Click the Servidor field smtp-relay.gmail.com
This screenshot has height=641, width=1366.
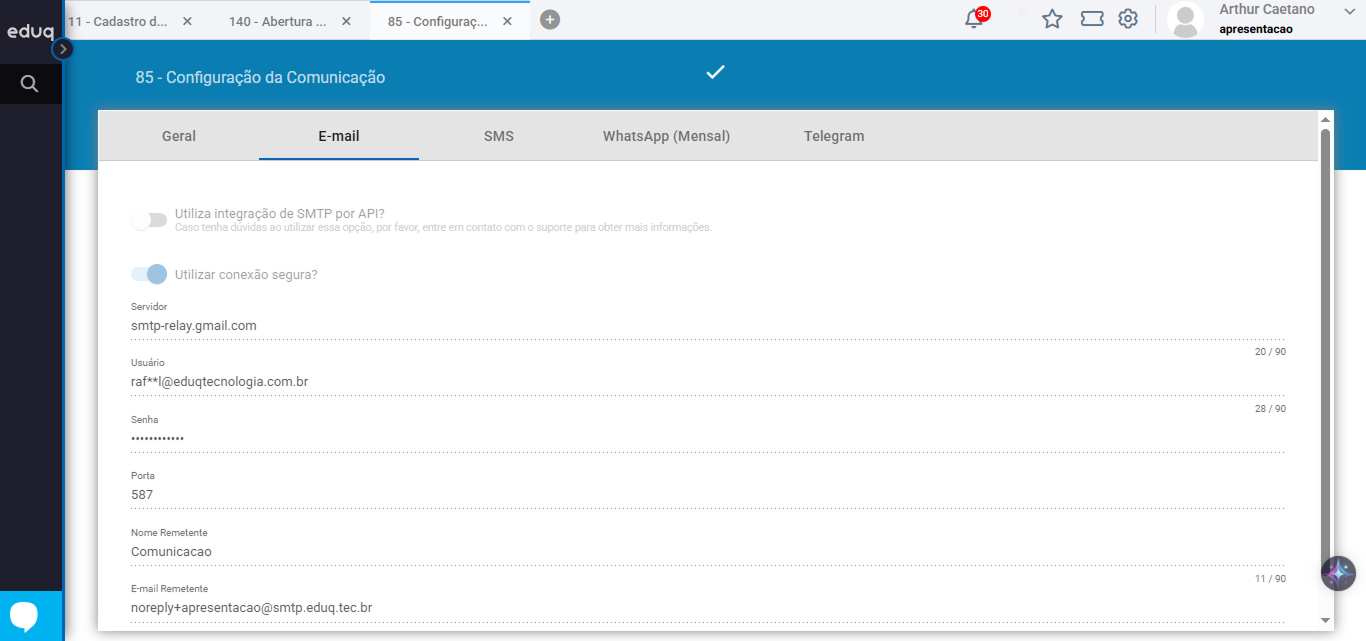(708, 326)
